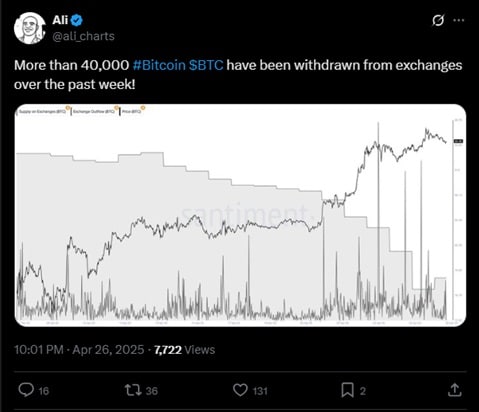Click the blue verified badge beside Ali
The height and width of the screenshot is (412, 479).
77,21
